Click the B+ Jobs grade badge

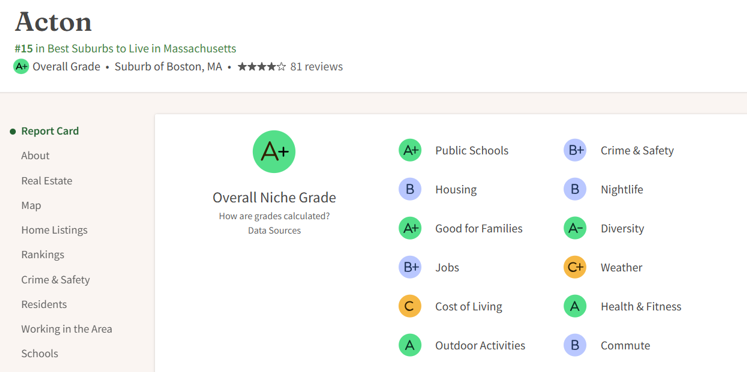(410, 267)
